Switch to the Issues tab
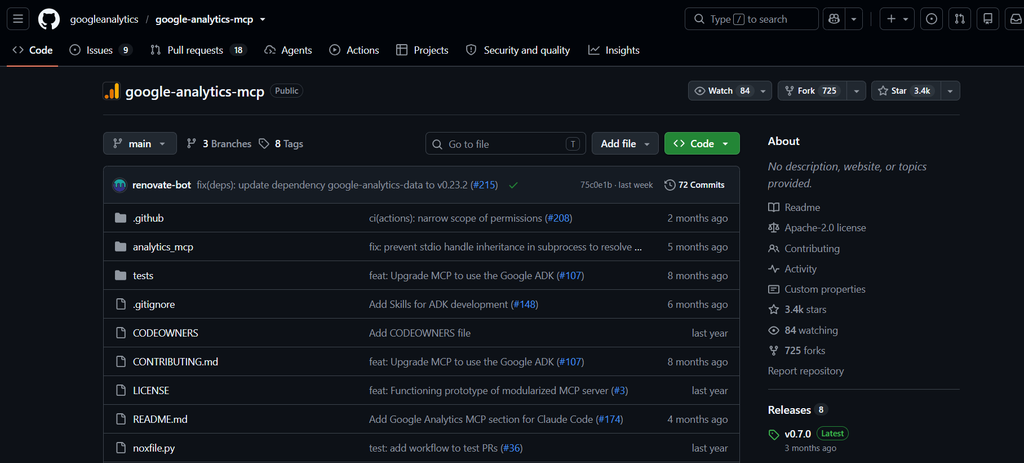 tap(101, 50)
